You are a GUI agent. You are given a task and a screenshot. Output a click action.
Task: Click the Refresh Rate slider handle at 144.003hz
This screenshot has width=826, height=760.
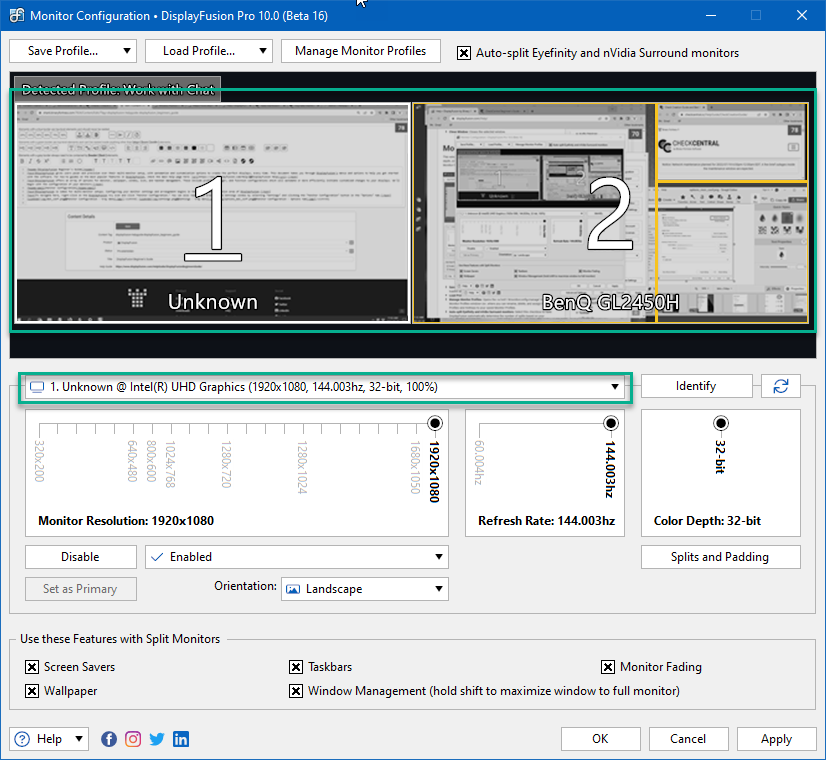point(611,423)
